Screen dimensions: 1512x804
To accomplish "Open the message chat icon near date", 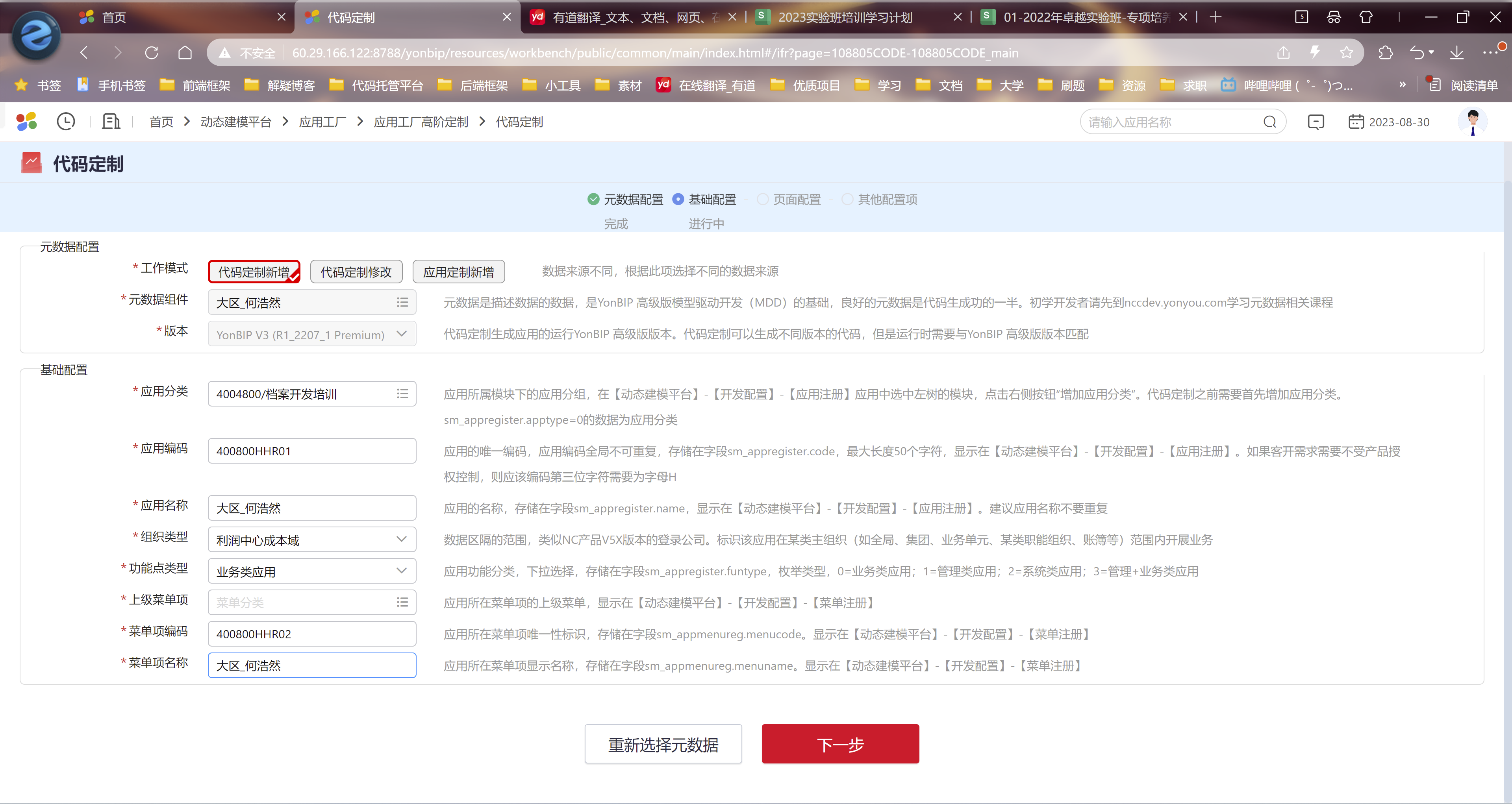I will pyautogui.click(x=1316, y=121).
